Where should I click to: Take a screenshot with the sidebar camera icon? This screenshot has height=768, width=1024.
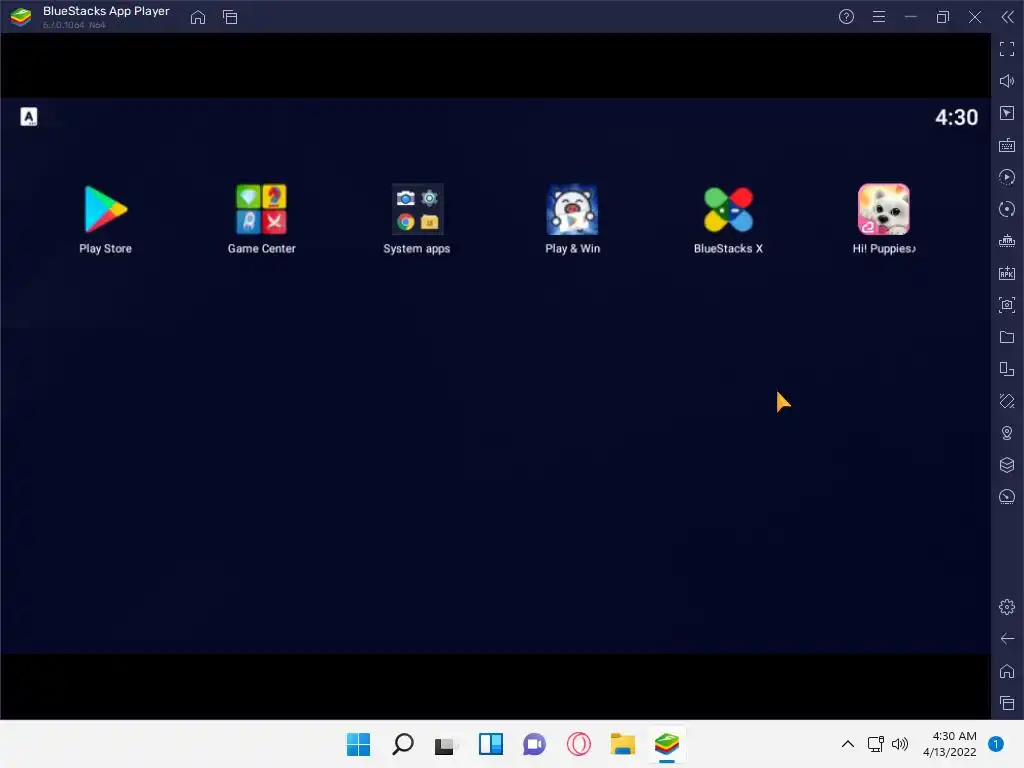tap(1007, 305)
